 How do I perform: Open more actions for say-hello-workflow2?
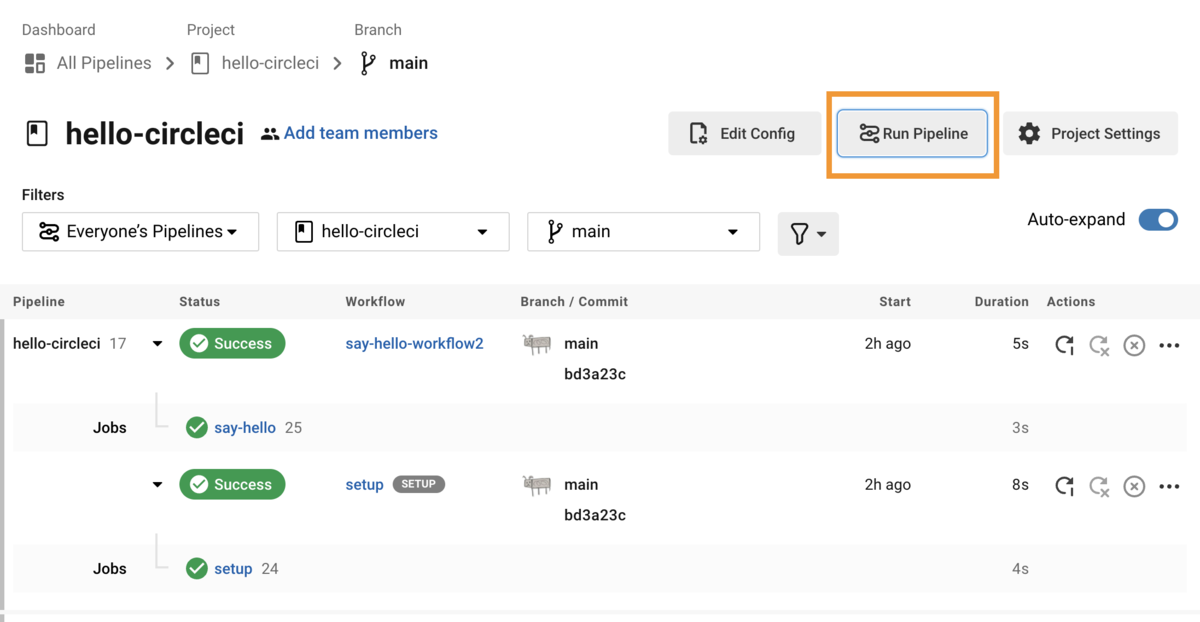click(1169, 345)
